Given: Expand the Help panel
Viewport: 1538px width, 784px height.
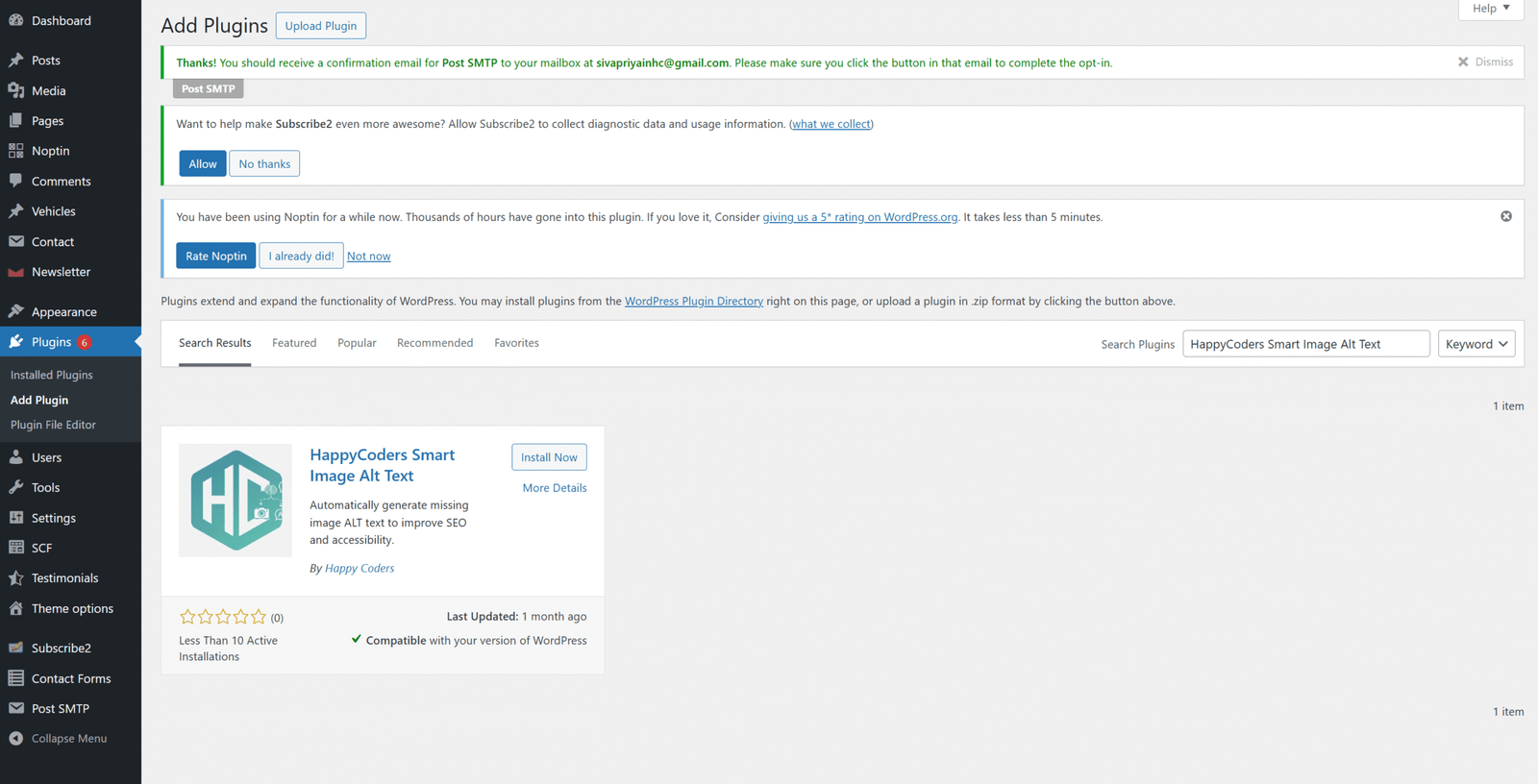Looking at the screenshot, I should tap(1491, 9).
